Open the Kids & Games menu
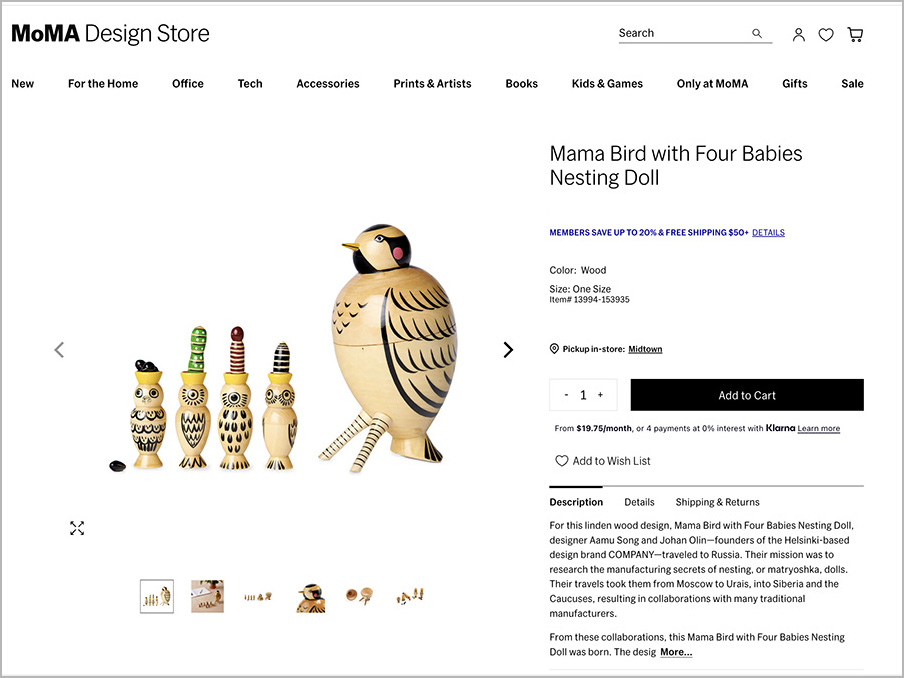 tap(607, 84)
